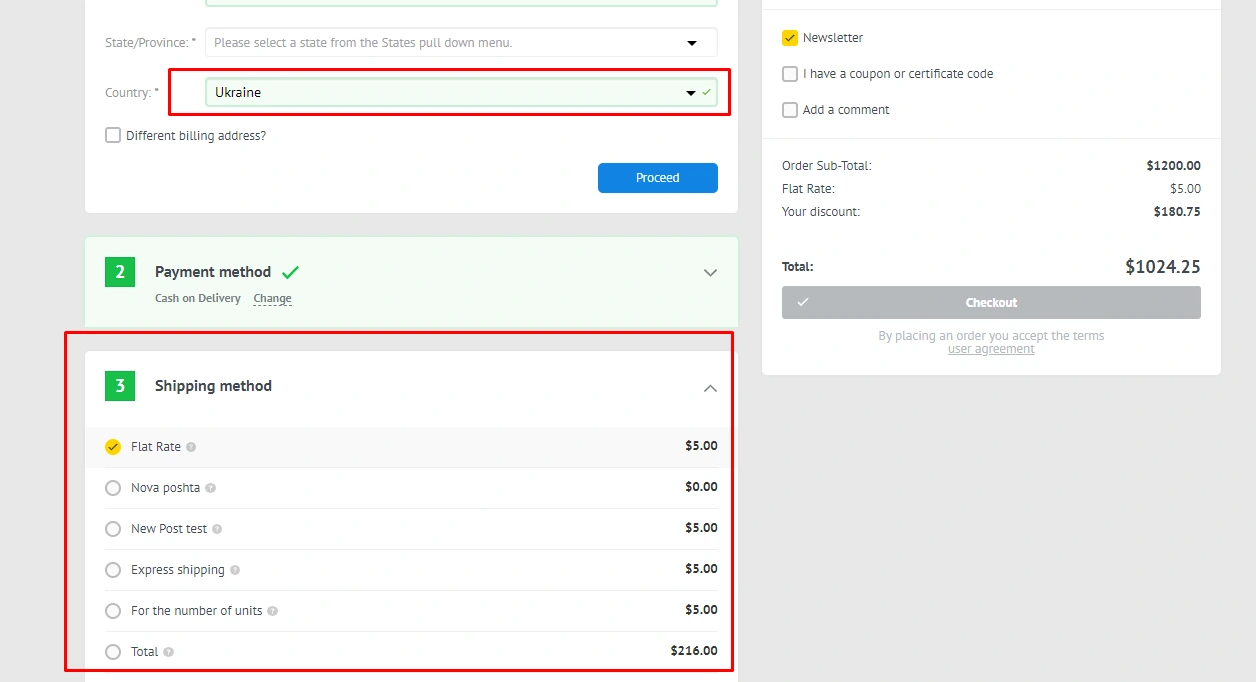Image resolution: width=1256 pixels, height=682 pixels.
Task: Click green step 3 number badge
Action: pyautogui.click(x=120, y=386)
